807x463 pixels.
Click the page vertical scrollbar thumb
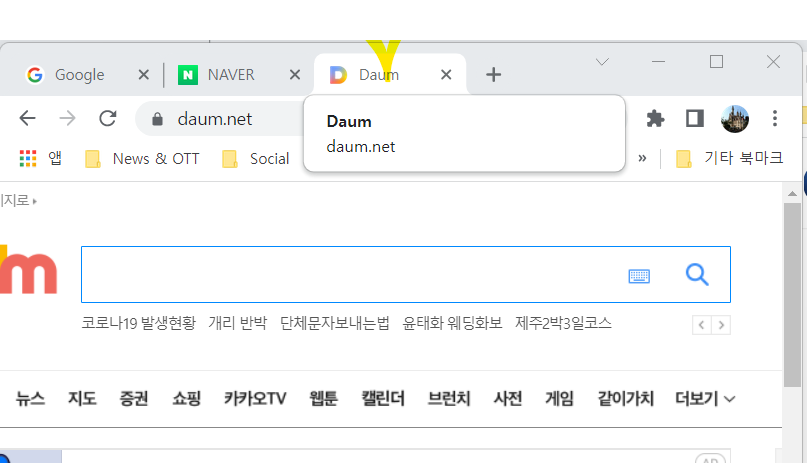(x=793, y=295)
